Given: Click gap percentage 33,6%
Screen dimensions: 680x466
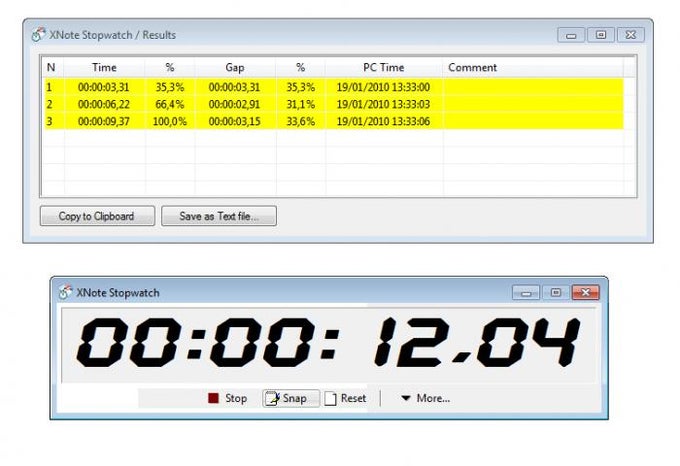Looking at the screenshot, I should tap(301, 121).
